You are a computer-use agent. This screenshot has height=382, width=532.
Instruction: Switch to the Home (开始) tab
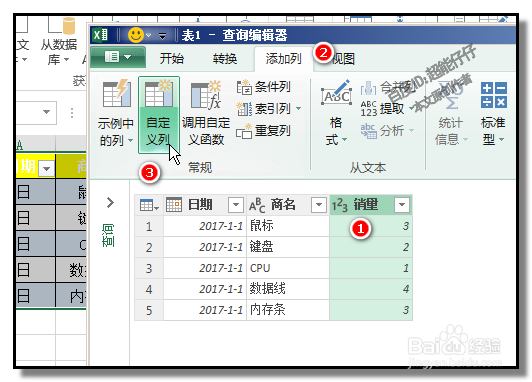click(172, 59)
